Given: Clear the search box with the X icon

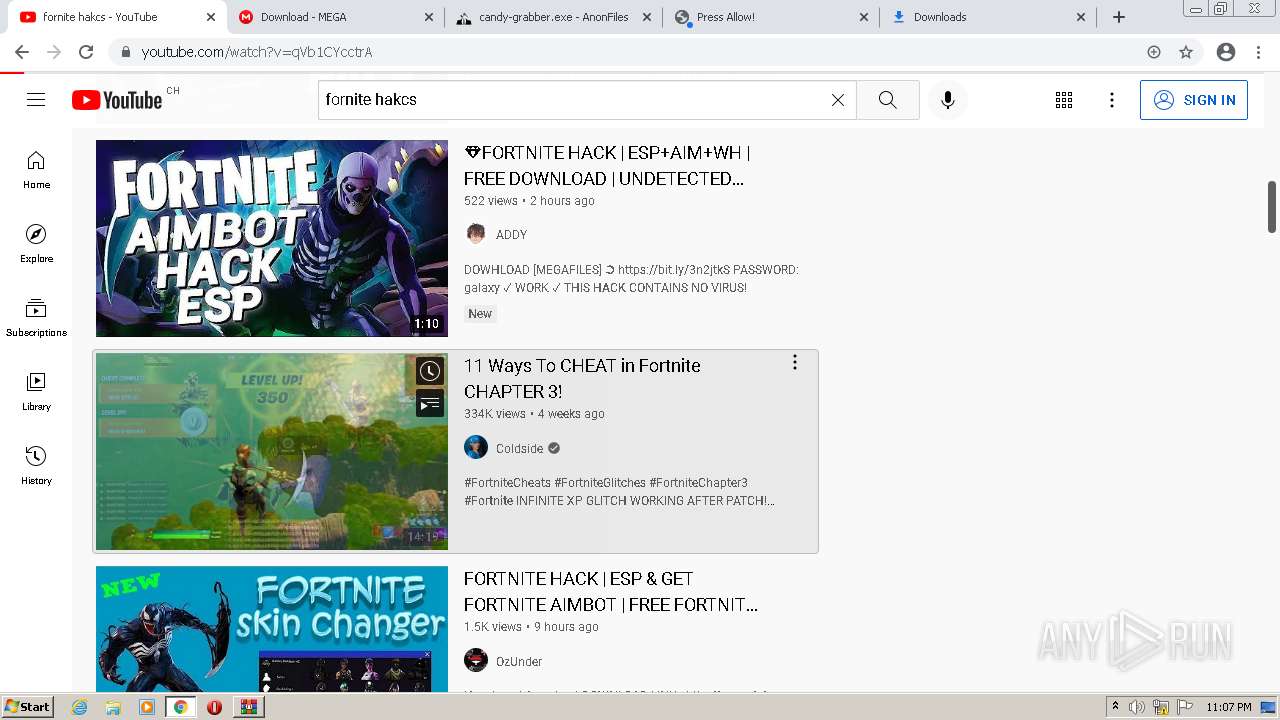Looking at the screenshot, I should 838,100.
